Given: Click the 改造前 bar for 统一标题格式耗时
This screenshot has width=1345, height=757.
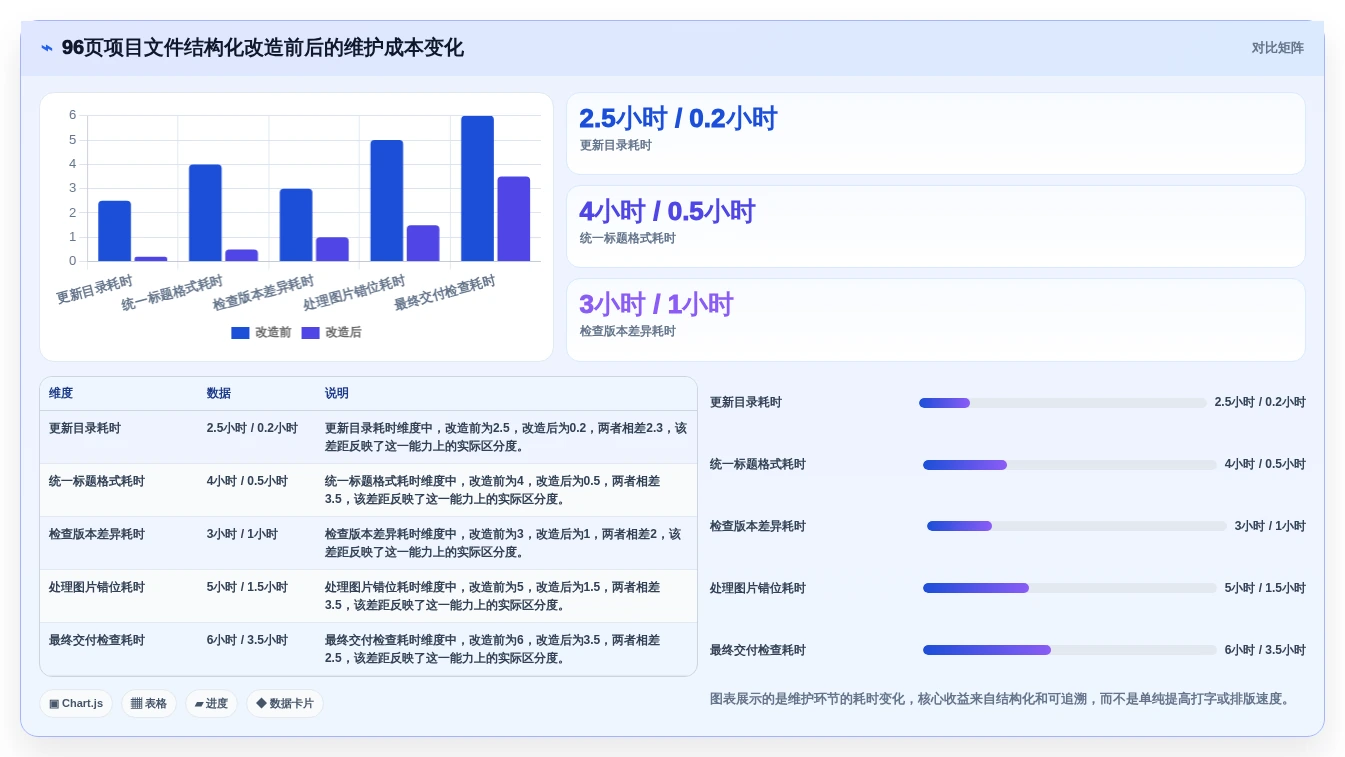Looking at the screenshot, I should tap(205, 213).
